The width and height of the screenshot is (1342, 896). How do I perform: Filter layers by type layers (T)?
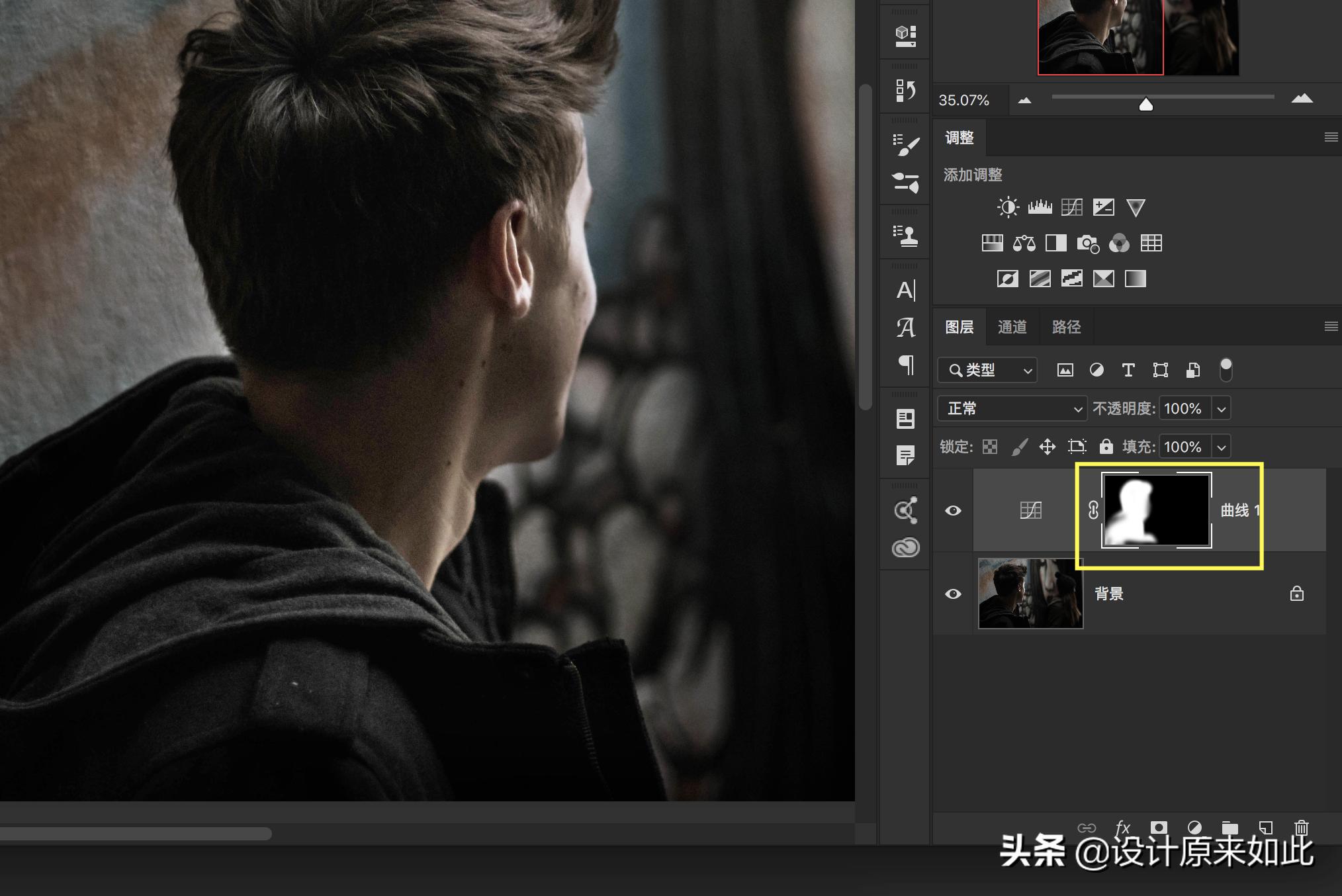(1128, 370)
